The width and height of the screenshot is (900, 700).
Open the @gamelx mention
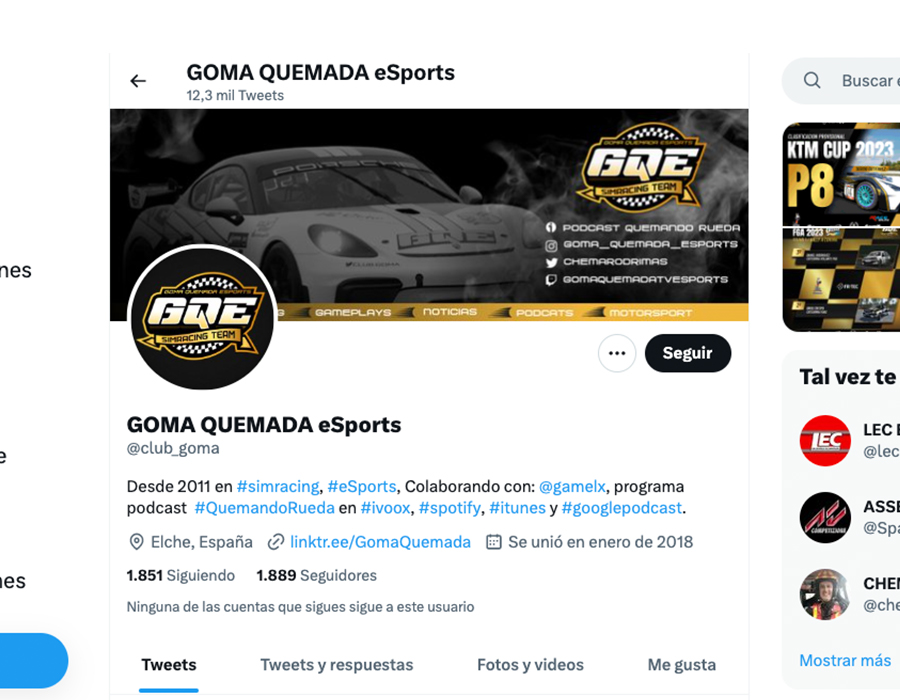572,487
